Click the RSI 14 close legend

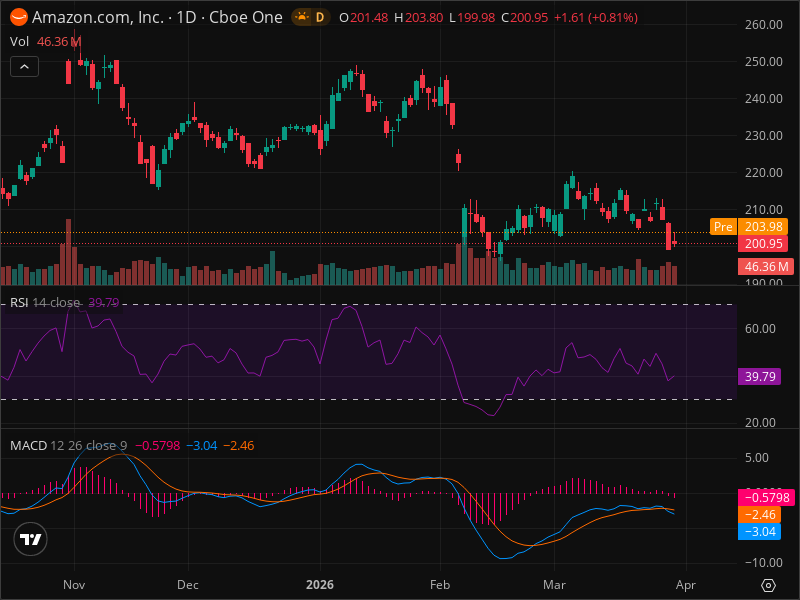(45, 303)
